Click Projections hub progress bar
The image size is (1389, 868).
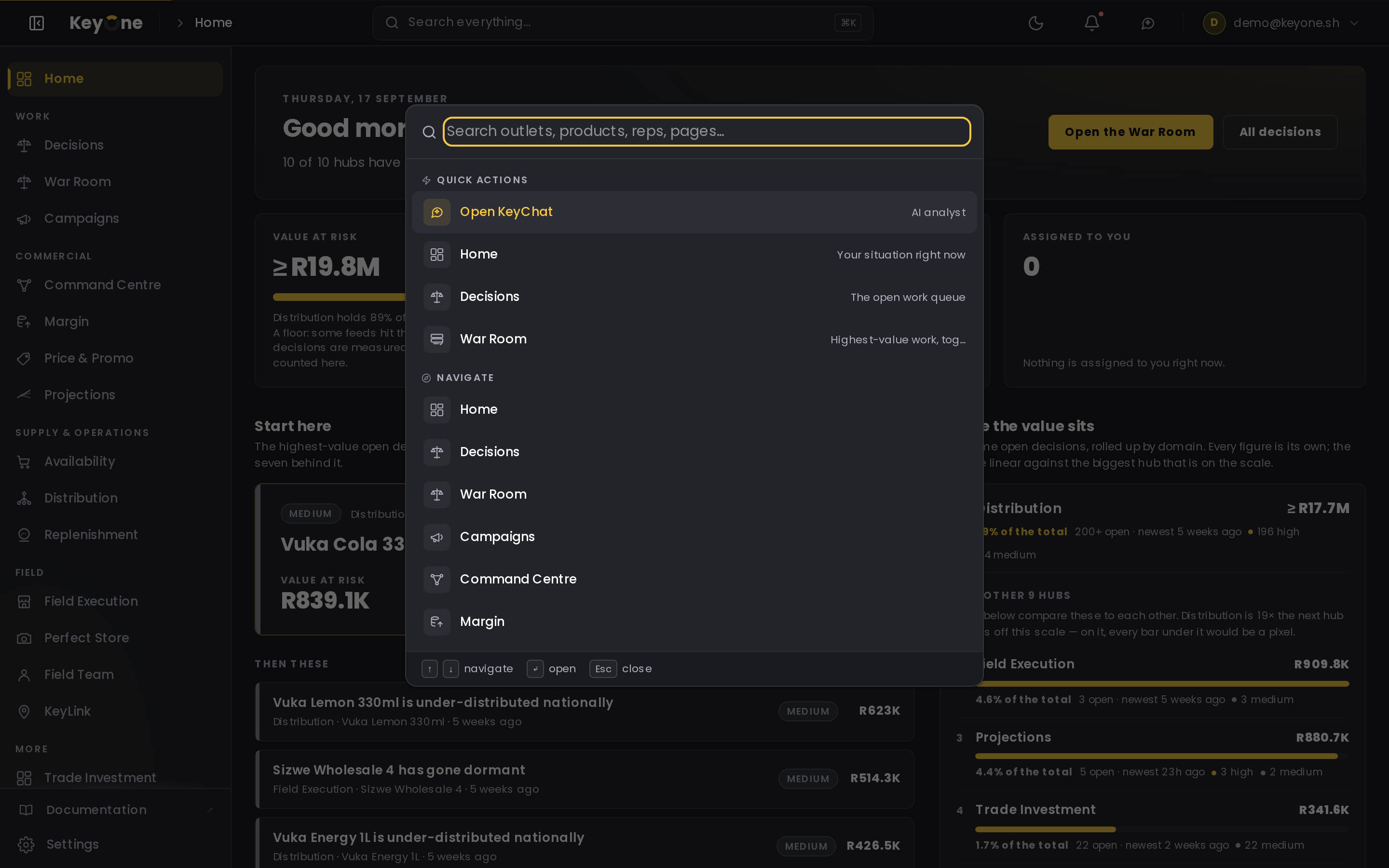pos(1162,757)
